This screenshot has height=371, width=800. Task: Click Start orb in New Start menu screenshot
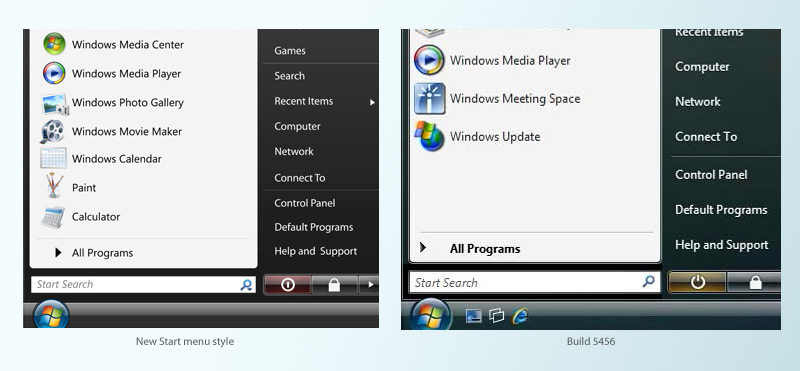[51, 314]
